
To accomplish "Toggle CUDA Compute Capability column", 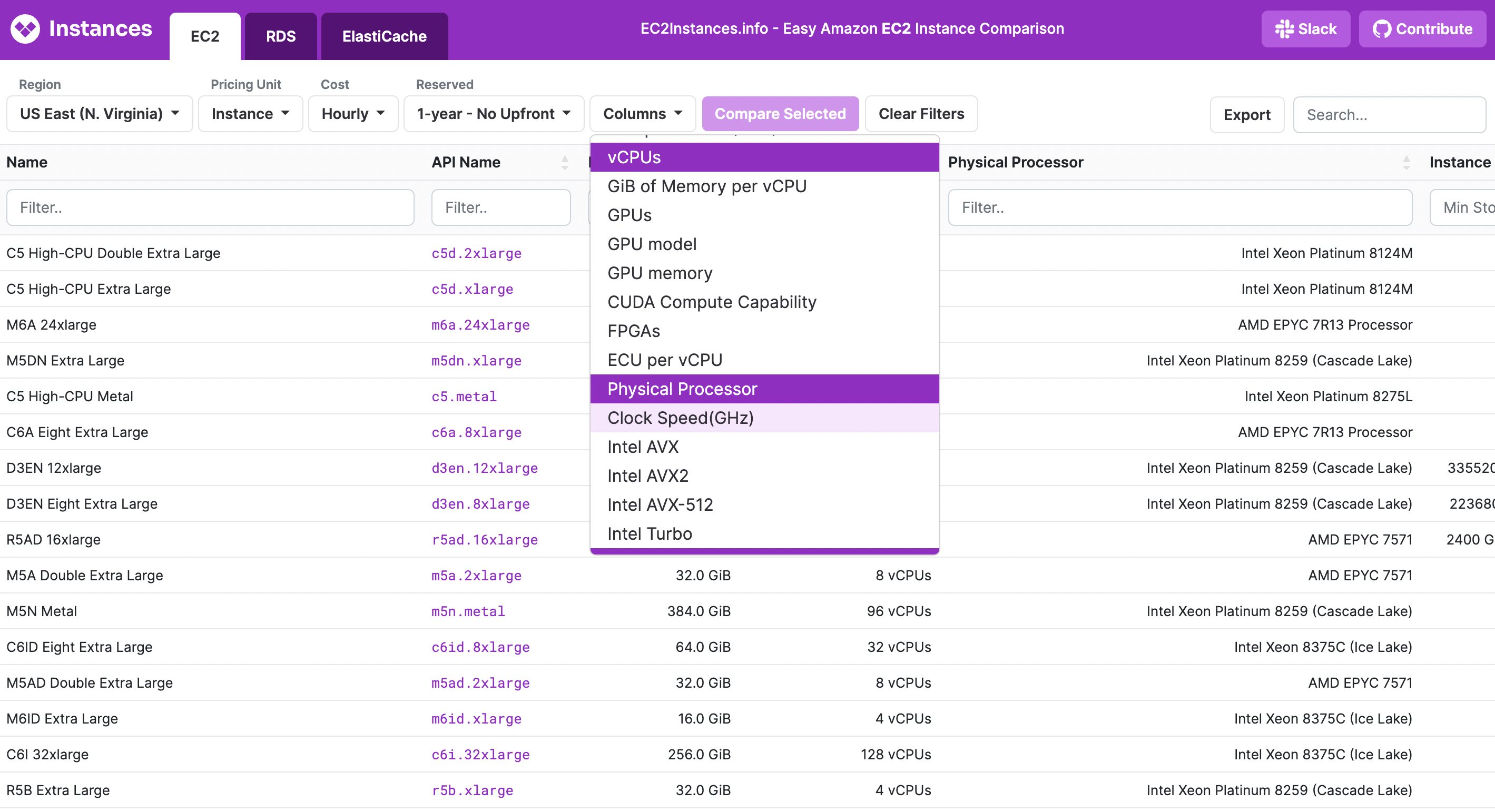I will (764, 302).
